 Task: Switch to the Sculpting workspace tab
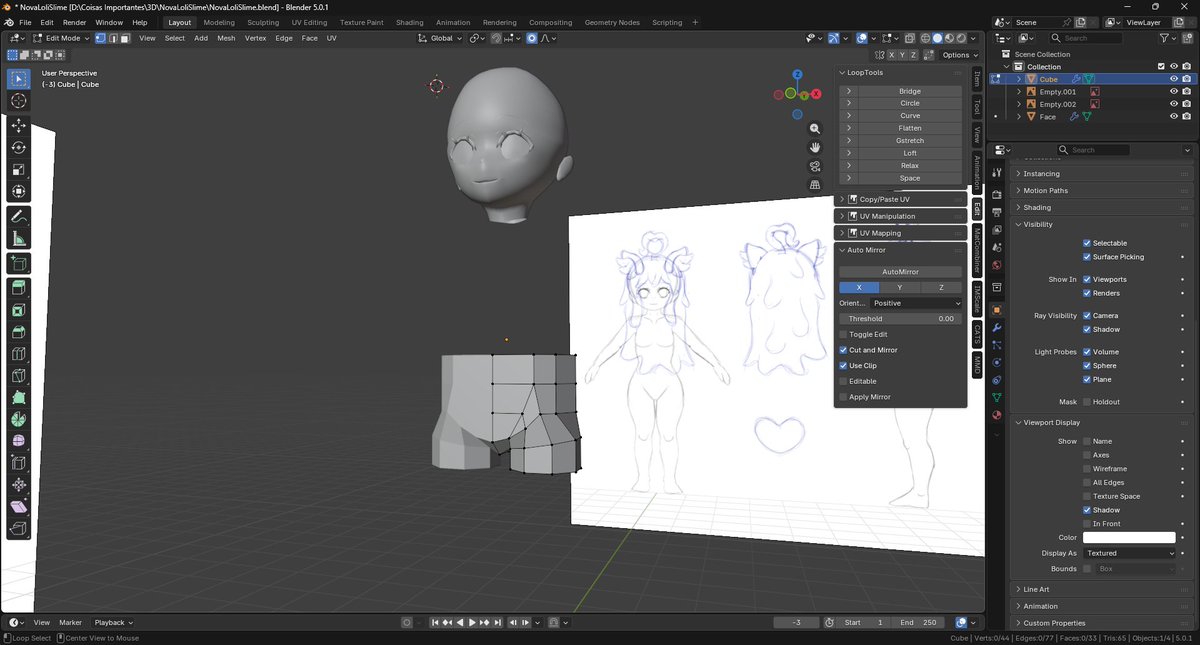(263, 22)
